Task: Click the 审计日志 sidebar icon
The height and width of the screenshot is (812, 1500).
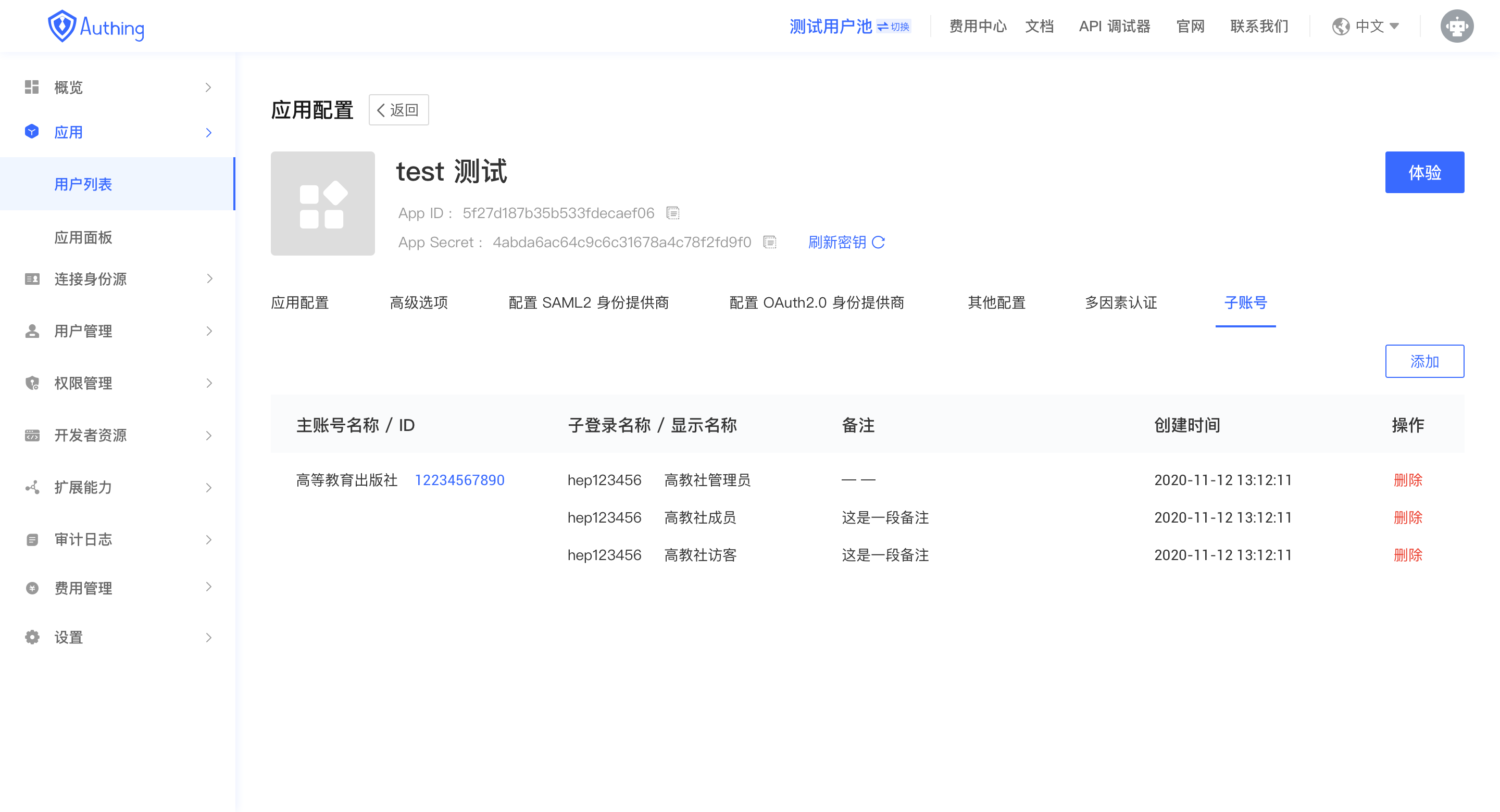Action: [x=32, y=540]
